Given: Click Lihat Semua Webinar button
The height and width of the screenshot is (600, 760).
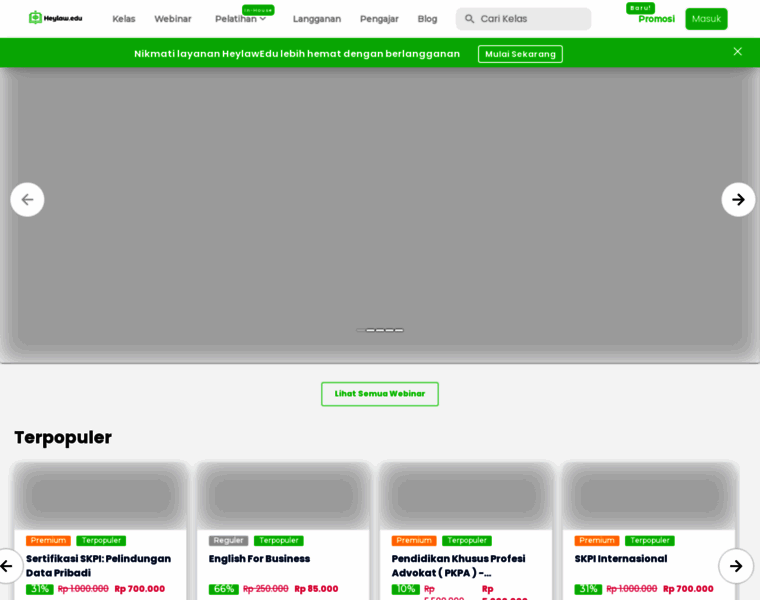Looking at the screenshot, I should [380, 394].
